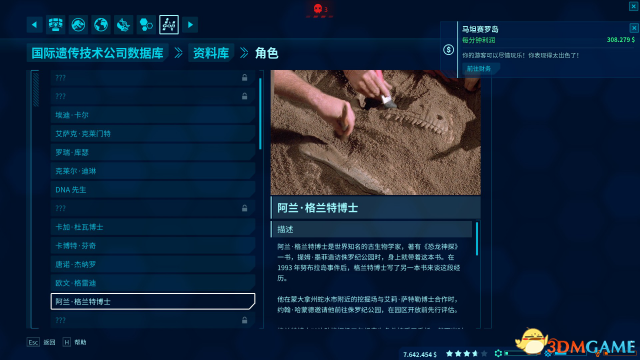Open the globe world map tab
Image resolution: width=640 pixels, height=360 pixels.
point(101,25)
